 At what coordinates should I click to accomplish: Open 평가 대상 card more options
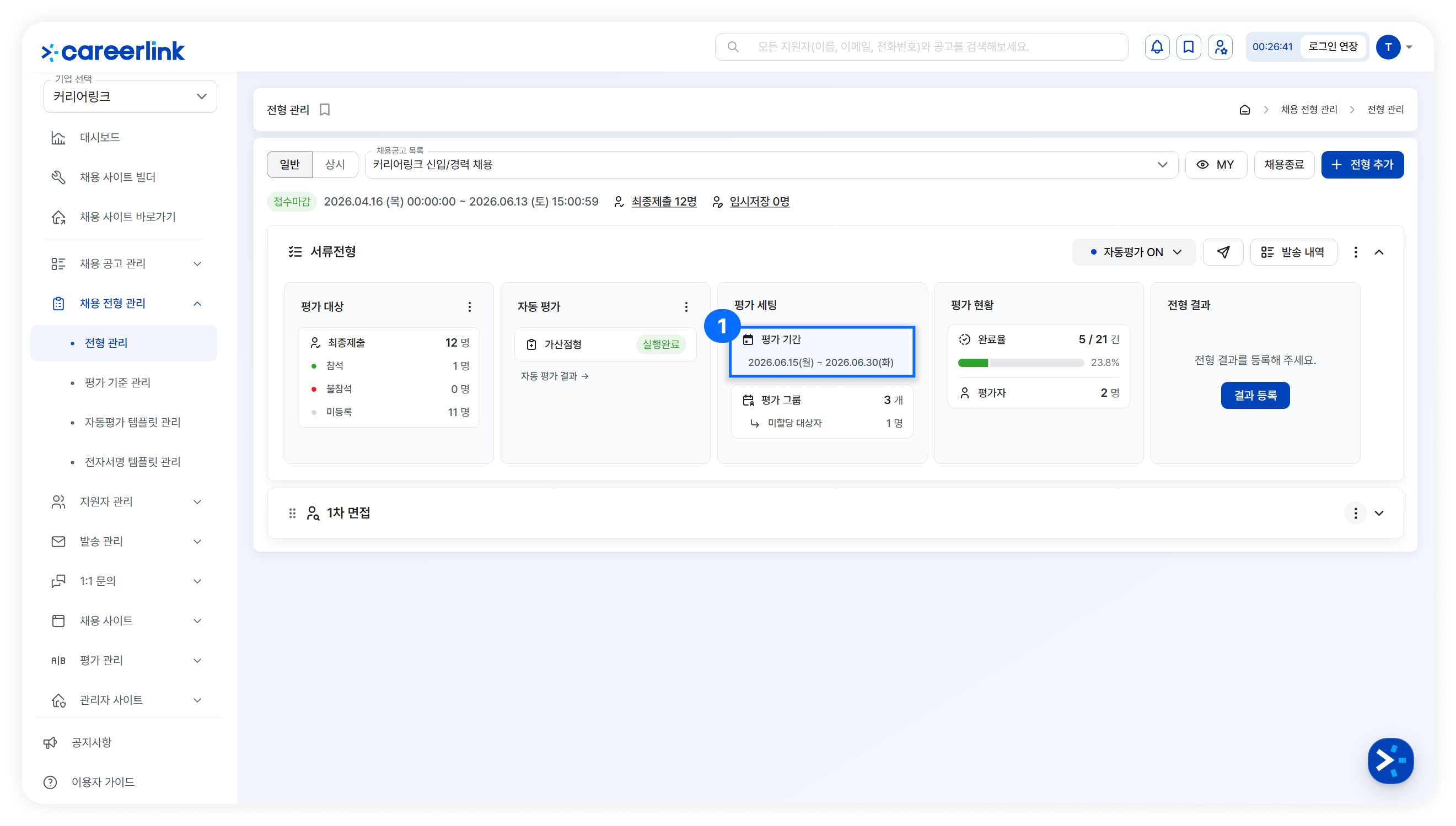pos(469,307)
